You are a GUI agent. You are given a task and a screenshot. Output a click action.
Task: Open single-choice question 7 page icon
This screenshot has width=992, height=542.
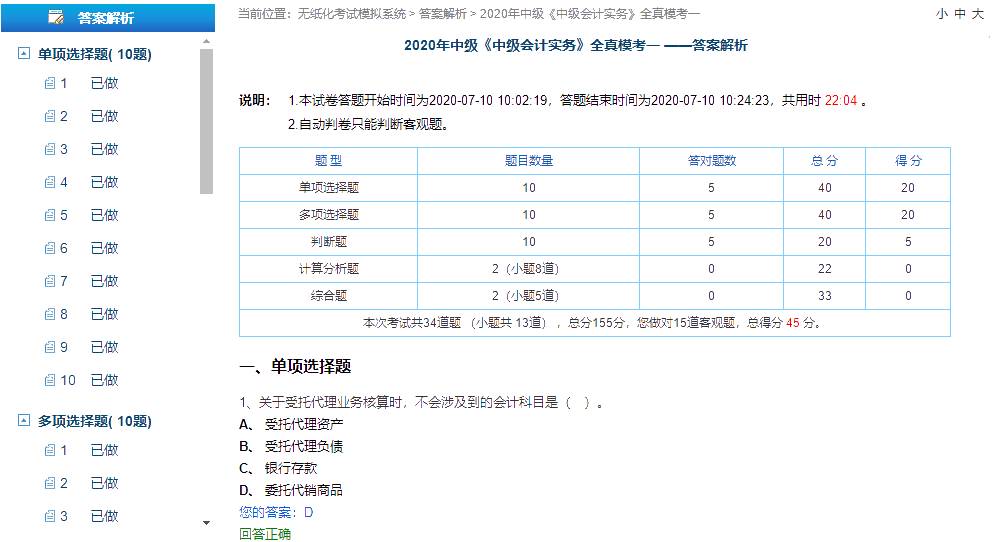pyautogui.click(x=50, y=281)
